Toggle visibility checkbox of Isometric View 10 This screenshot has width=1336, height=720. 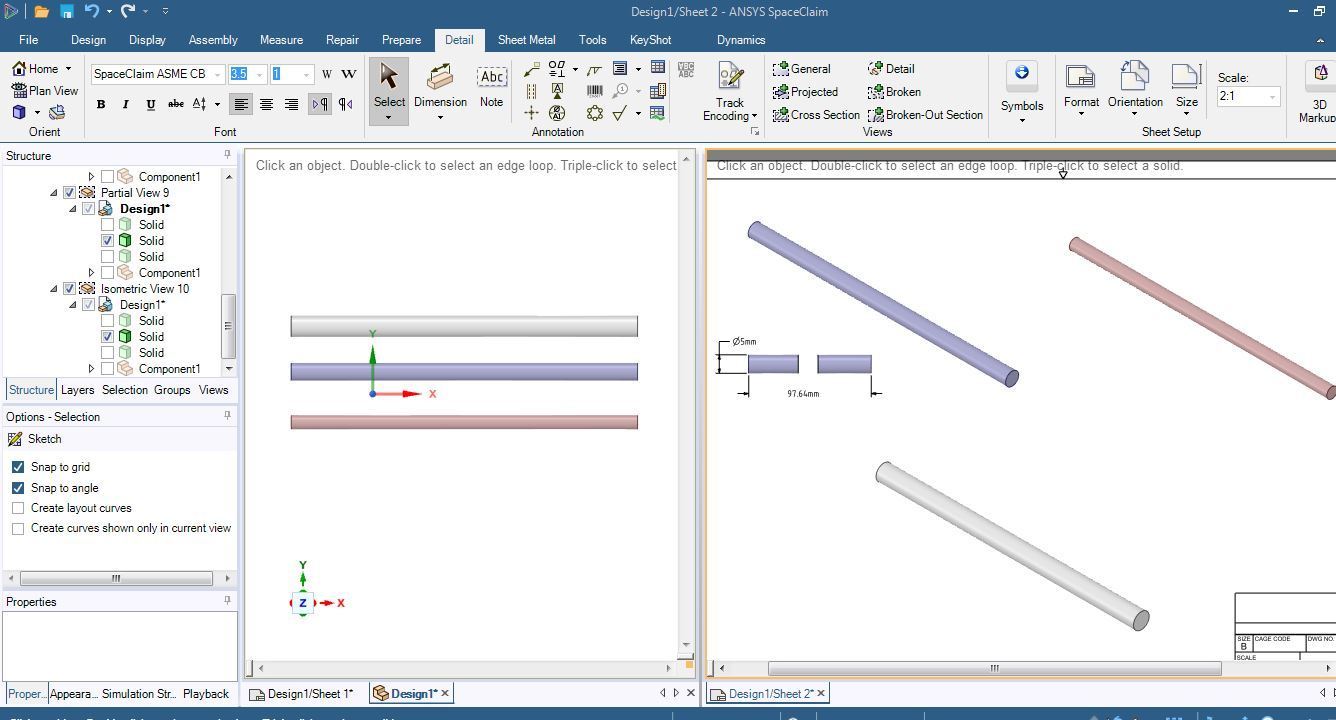pos(69,289)
